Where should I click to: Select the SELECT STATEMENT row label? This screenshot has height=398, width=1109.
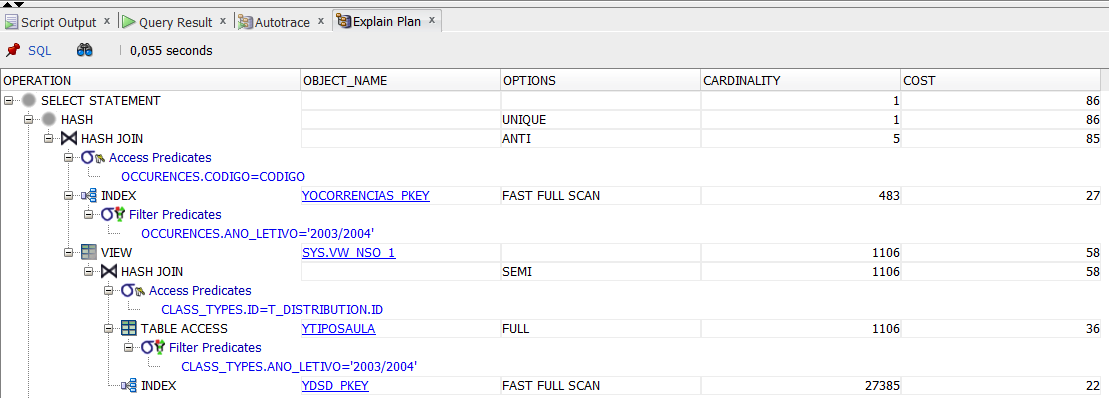[x=100, y=100]
